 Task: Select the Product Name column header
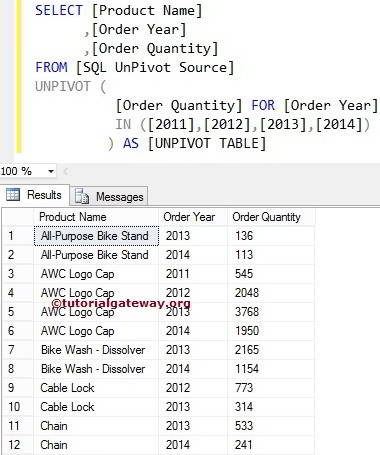(x=96, y=217)
